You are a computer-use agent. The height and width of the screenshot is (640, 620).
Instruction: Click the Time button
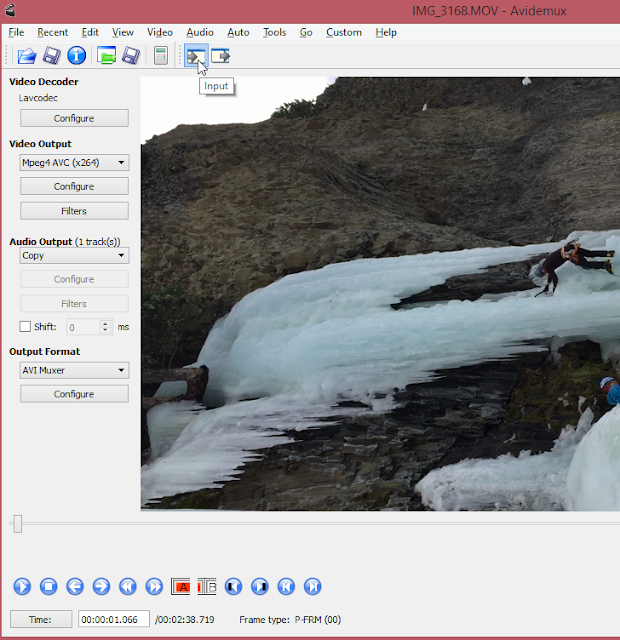point(41,619)
